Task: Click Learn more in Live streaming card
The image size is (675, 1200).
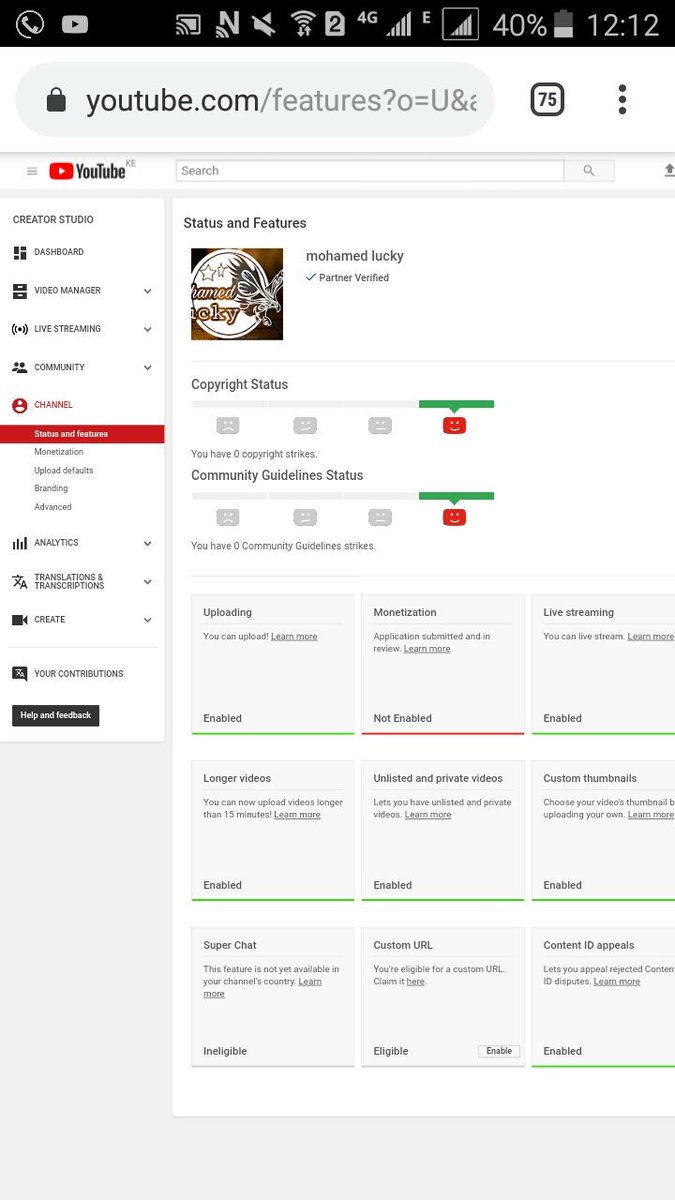Action: click(651, 637)
